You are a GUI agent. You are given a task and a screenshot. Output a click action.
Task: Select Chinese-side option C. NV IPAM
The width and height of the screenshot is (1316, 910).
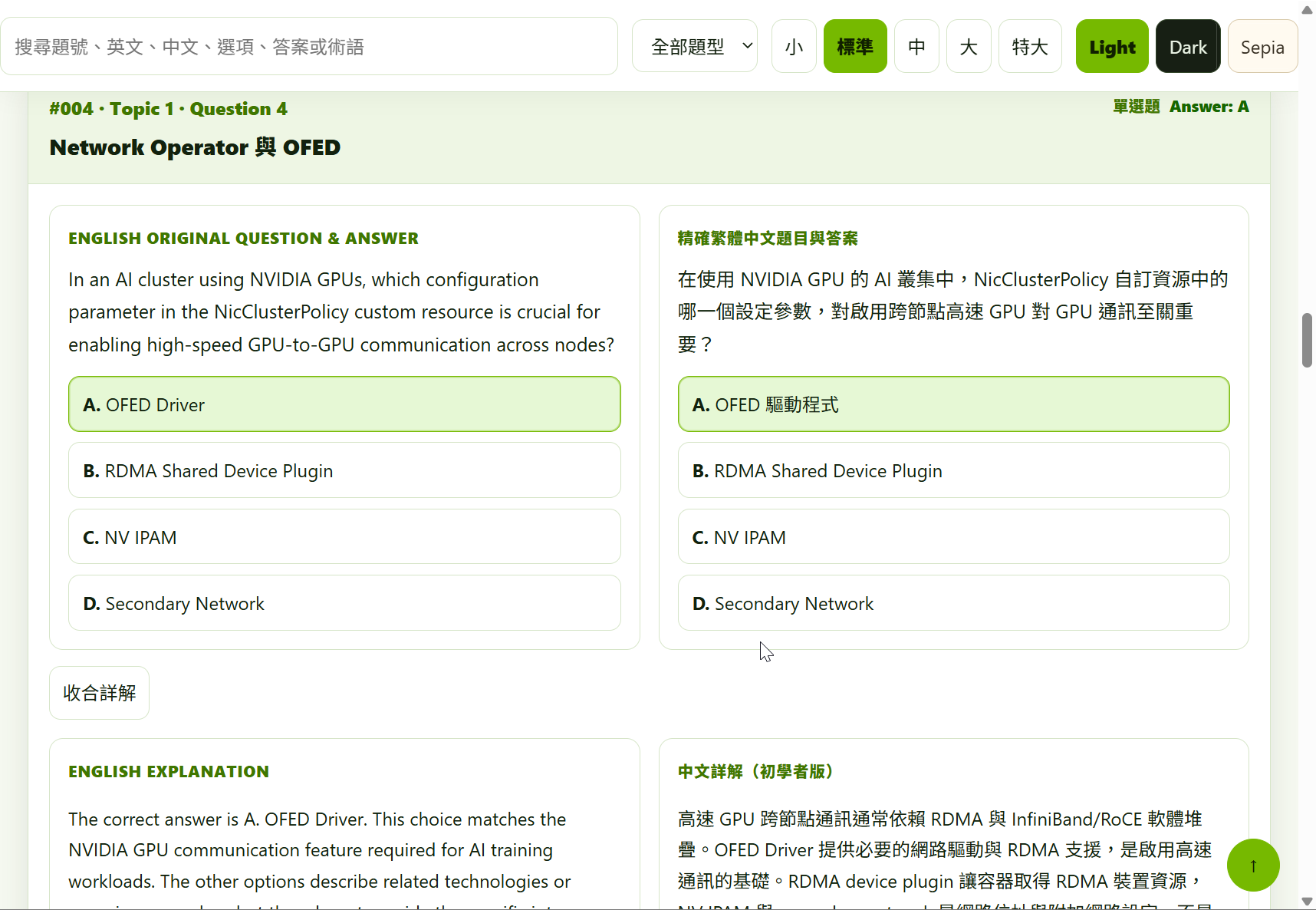pos(953,537)
